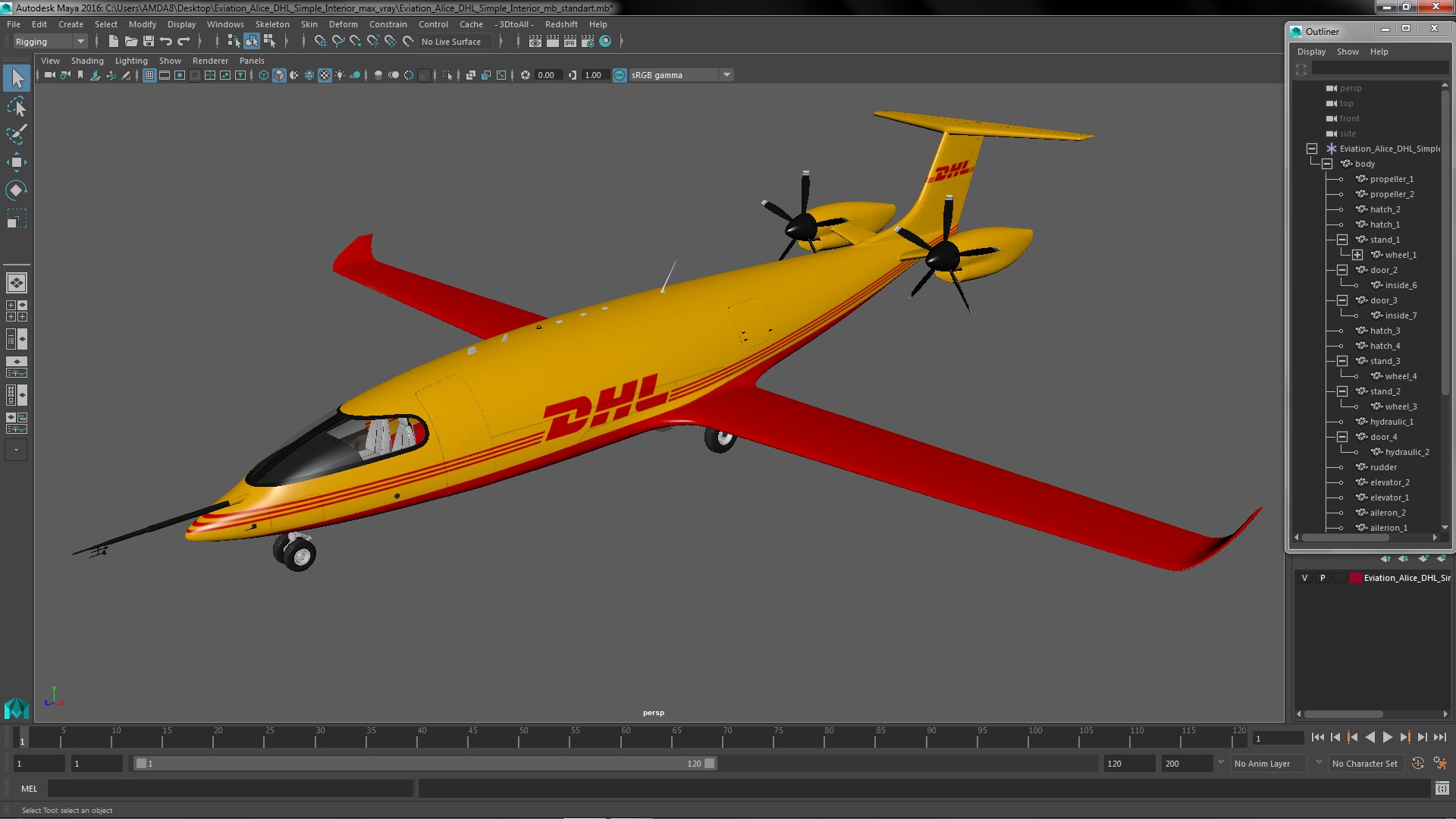Select the arrow Select tool
The height and width of the screenshot is (819, 1456).
click(17, 78)
